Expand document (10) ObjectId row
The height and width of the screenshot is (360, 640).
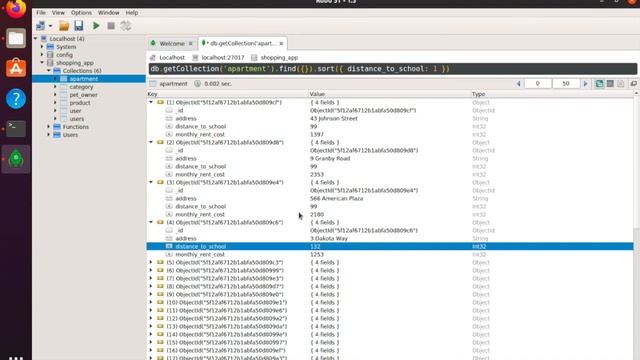point(151,302)
